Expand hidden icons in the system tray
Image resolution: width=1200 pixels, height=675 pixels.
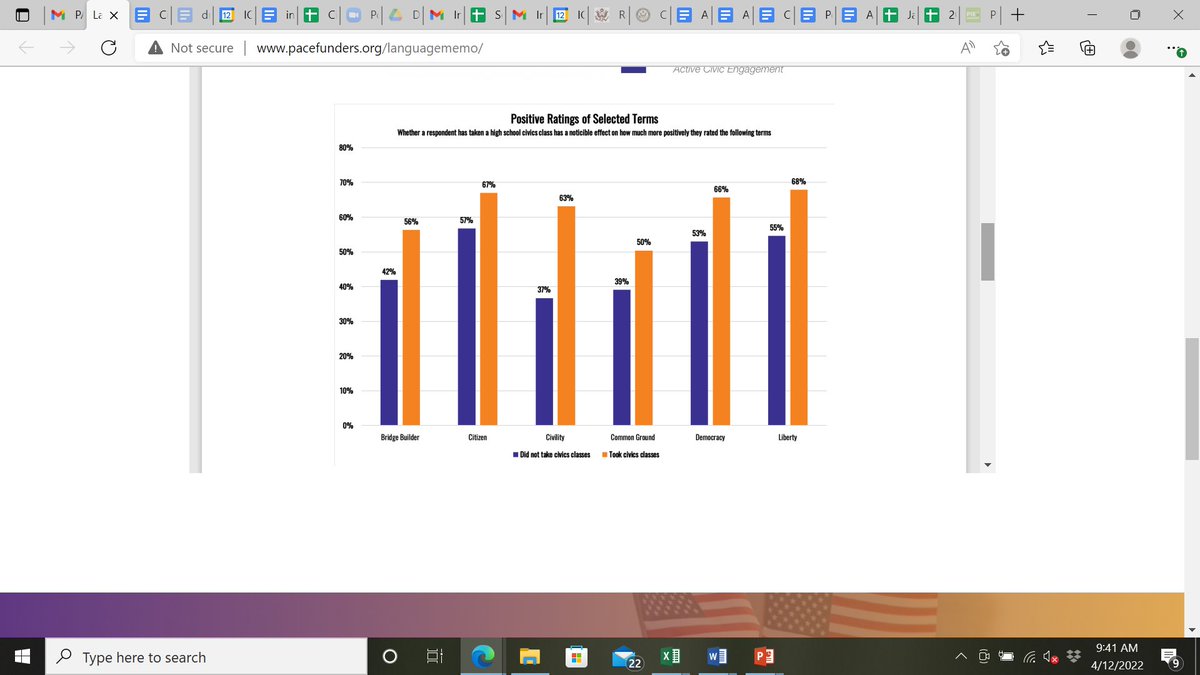[x=960, y=657]
